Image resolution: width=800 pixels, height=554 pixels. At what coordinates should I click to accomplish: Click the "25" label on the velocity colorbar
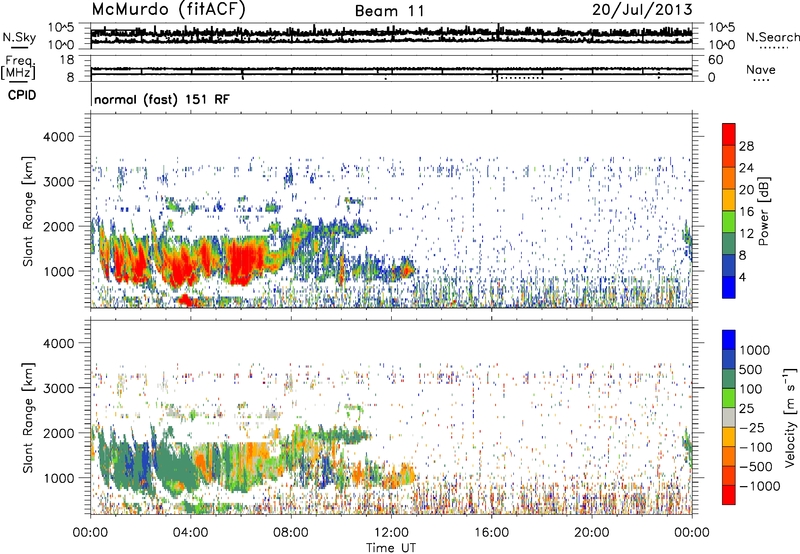click(747, 408)
